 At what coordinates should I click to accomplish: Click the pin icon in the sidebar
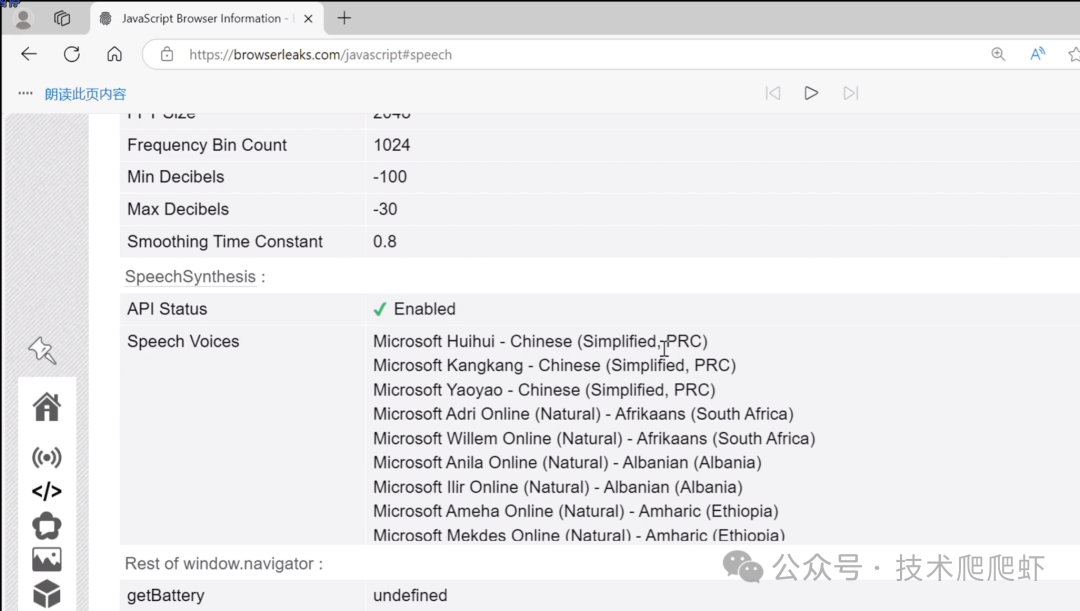(x=42, y=350)
